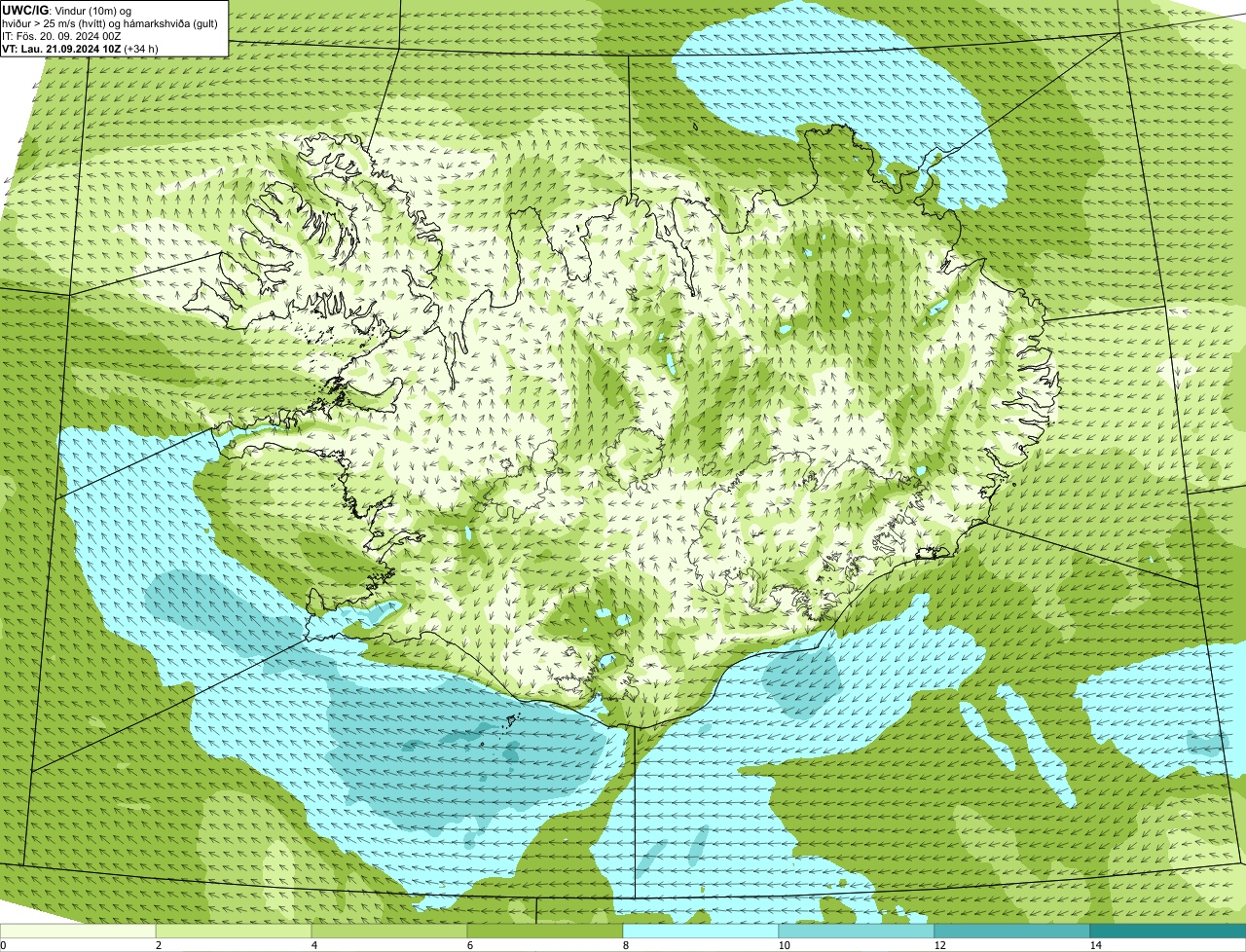Click the '10' tick label on the color scale

coord(784,945)
